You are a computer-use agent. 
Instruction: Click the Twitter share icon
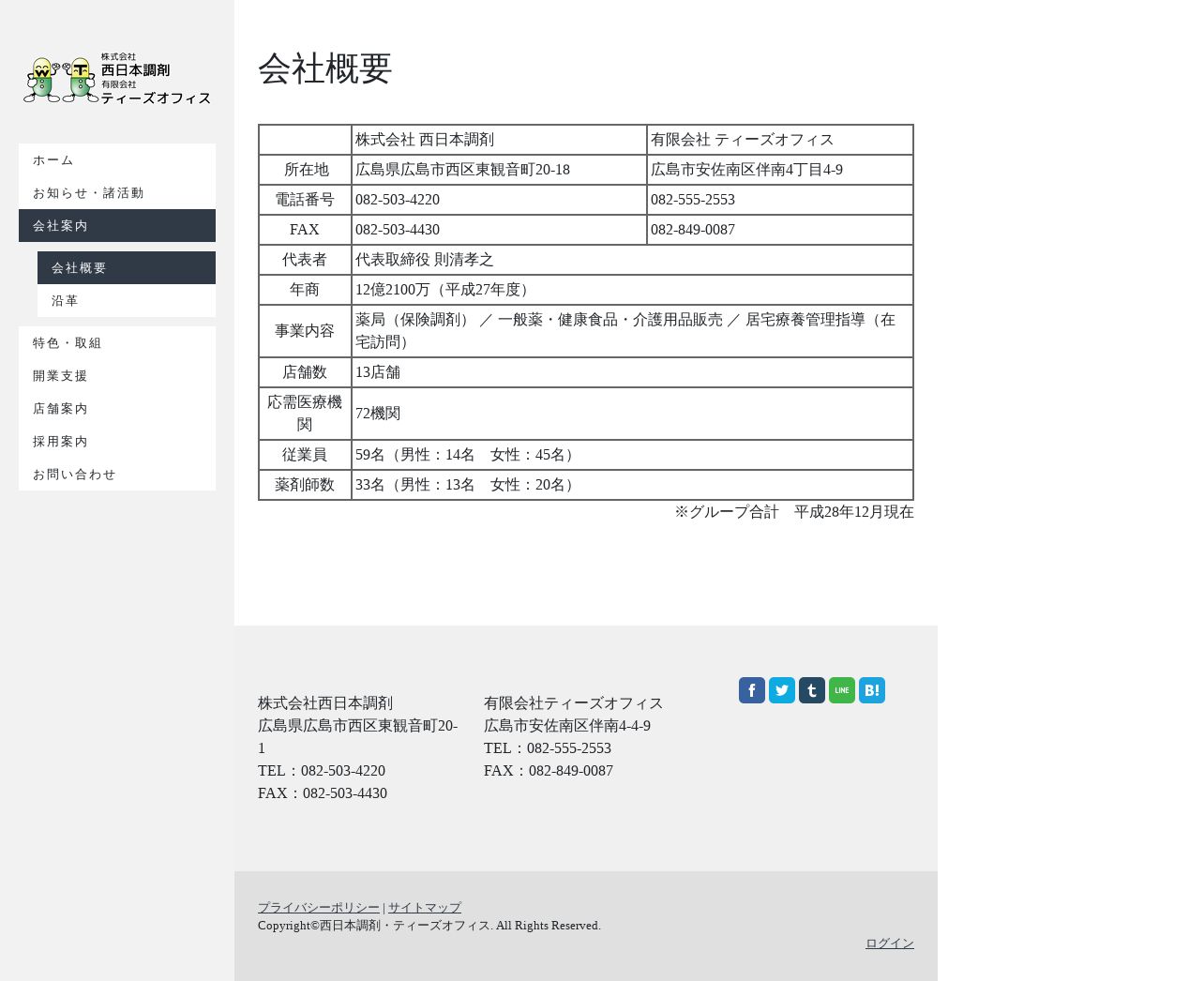(x=782, y=690)
